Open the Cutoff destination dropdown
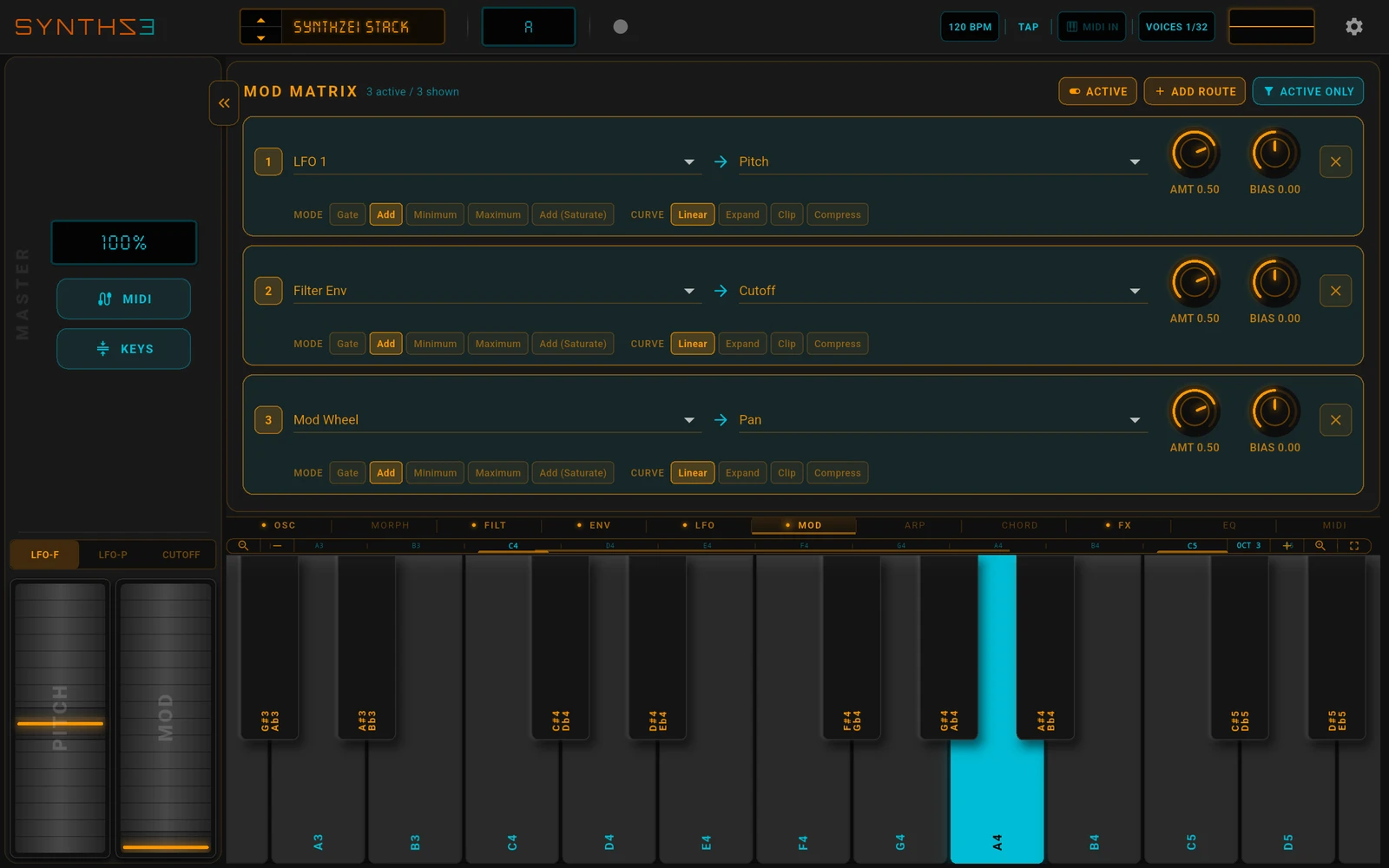 click(x=943, y=291)
